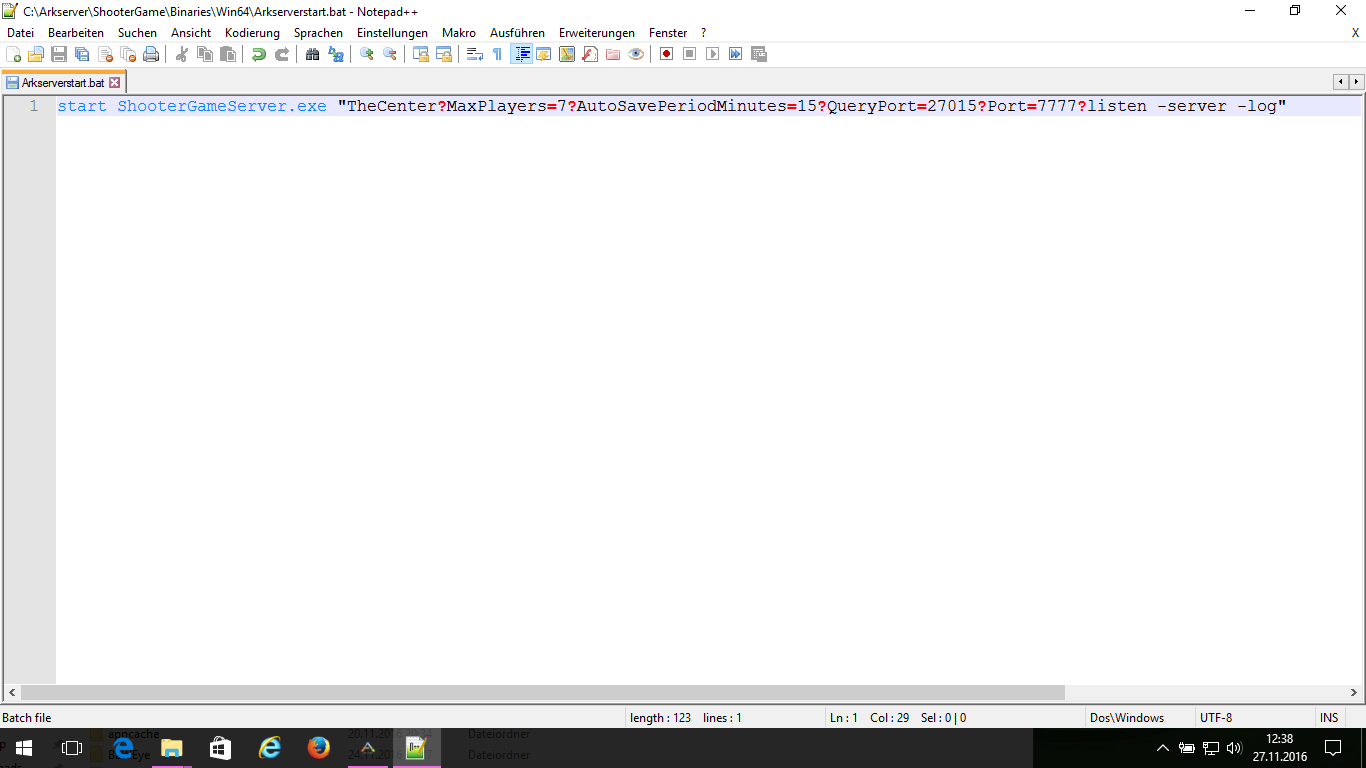Open the Datei menu
Image resolution: width=1366 pixels, height=768 pixels.
[20, 33]
